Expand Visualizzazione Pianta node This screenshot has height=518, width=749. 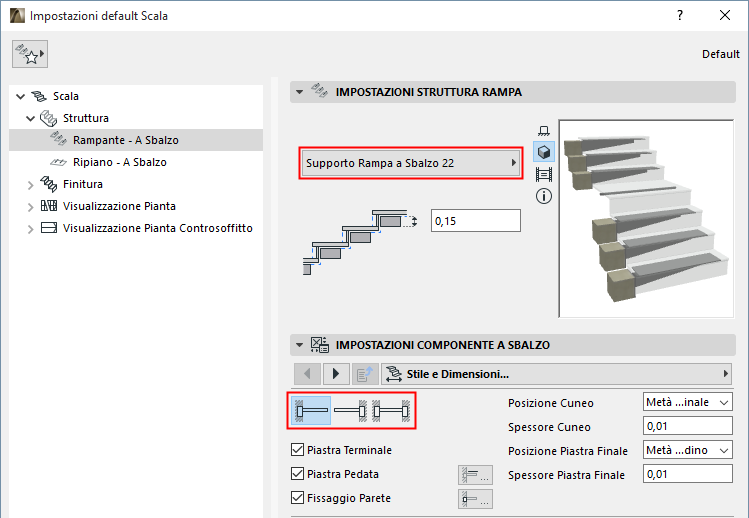click(31, 207)
